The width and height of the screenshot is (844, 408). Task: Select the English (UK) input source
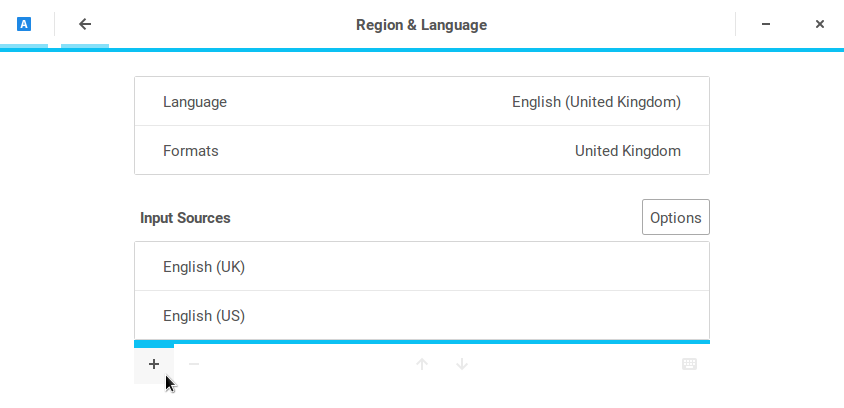coord(421,267)
